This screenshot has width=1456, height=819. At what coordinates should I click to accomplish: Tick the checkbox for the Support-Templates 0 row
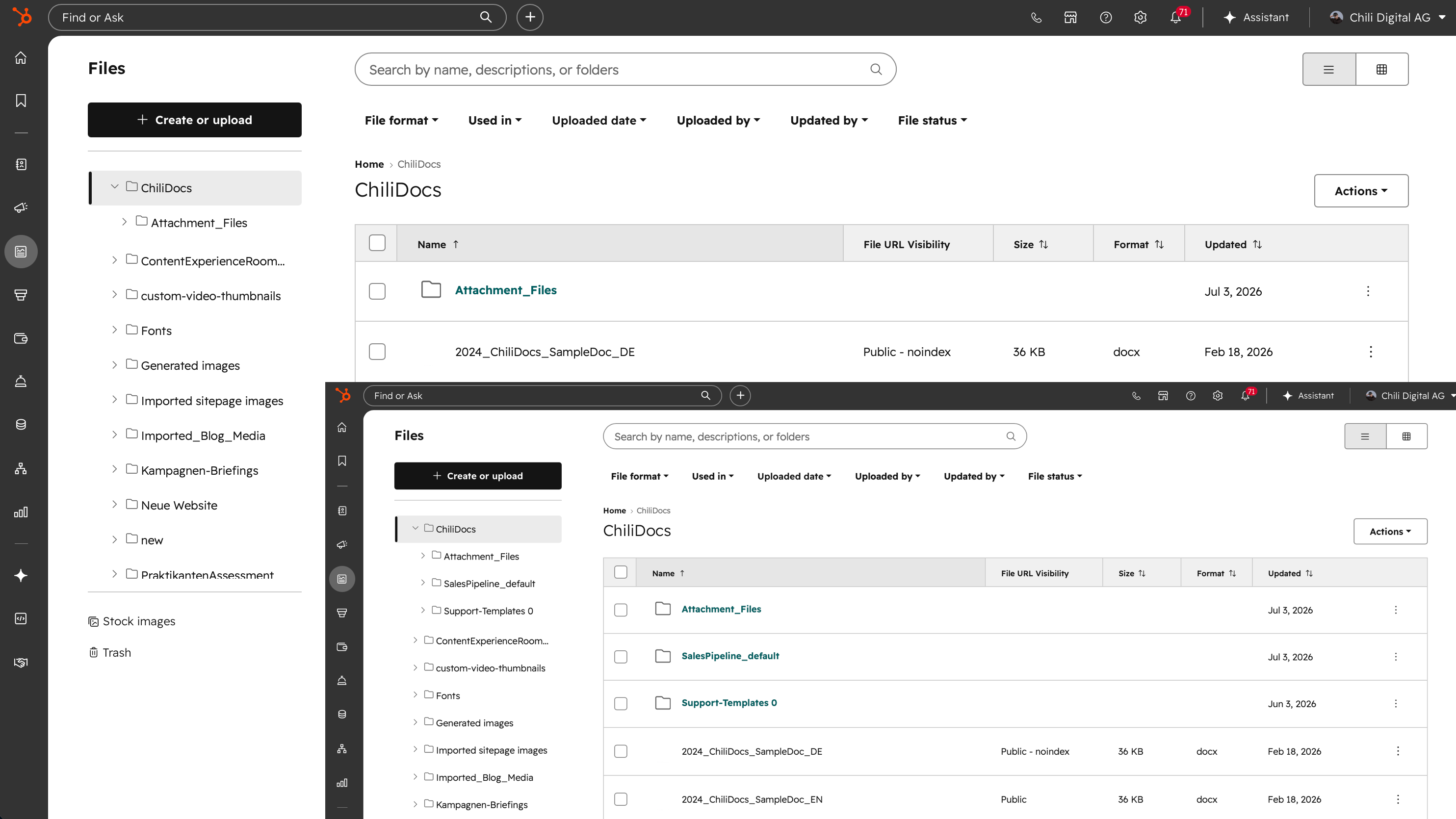pos(621,704)
